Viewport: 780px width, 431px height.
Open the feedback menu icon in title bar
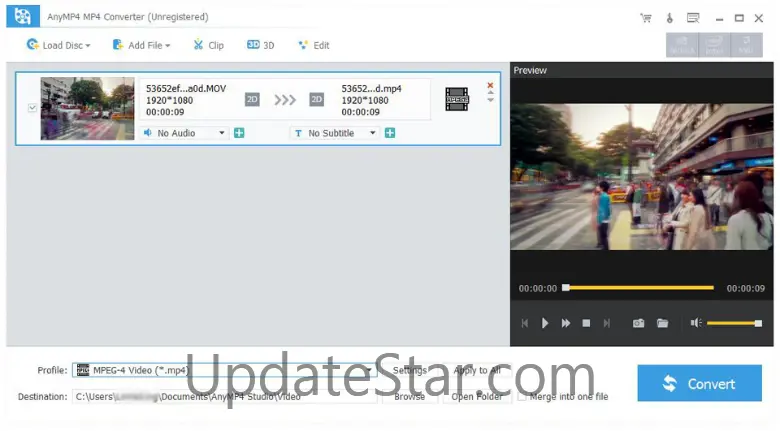[x=693, y=18]
